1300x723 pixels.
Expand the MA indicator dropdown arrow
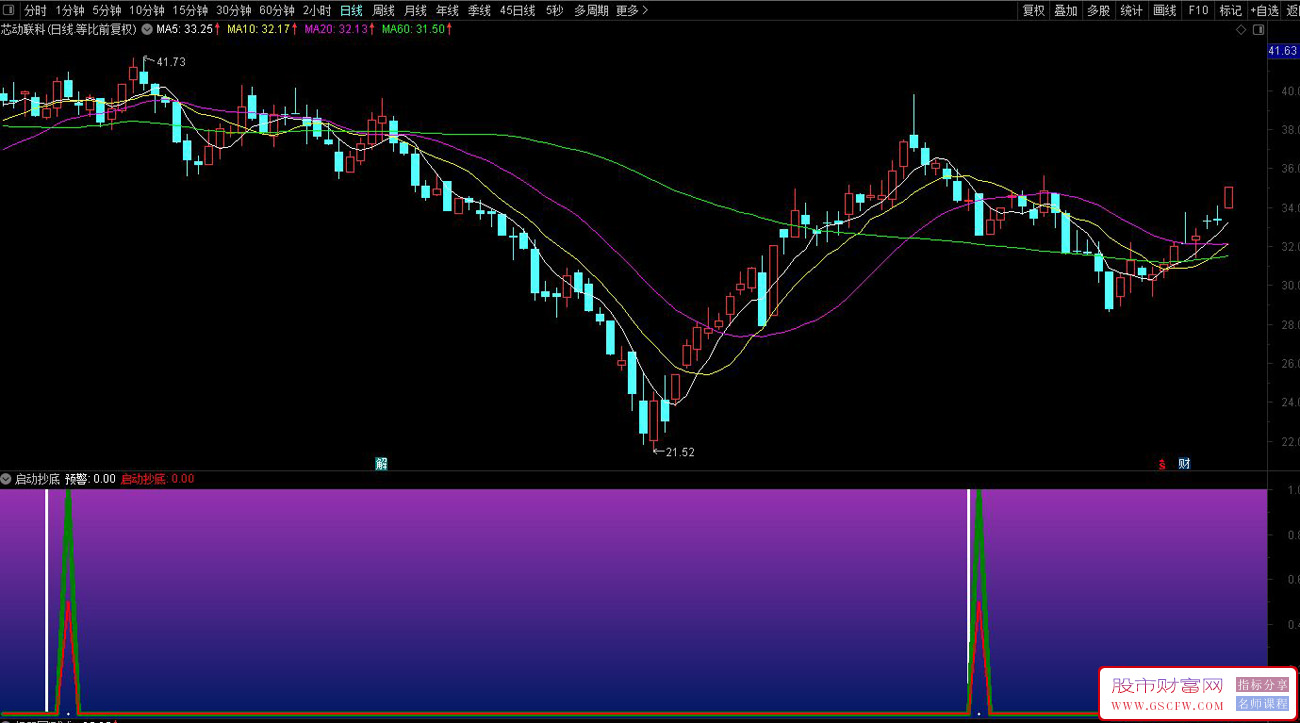[x=147, y=29]
